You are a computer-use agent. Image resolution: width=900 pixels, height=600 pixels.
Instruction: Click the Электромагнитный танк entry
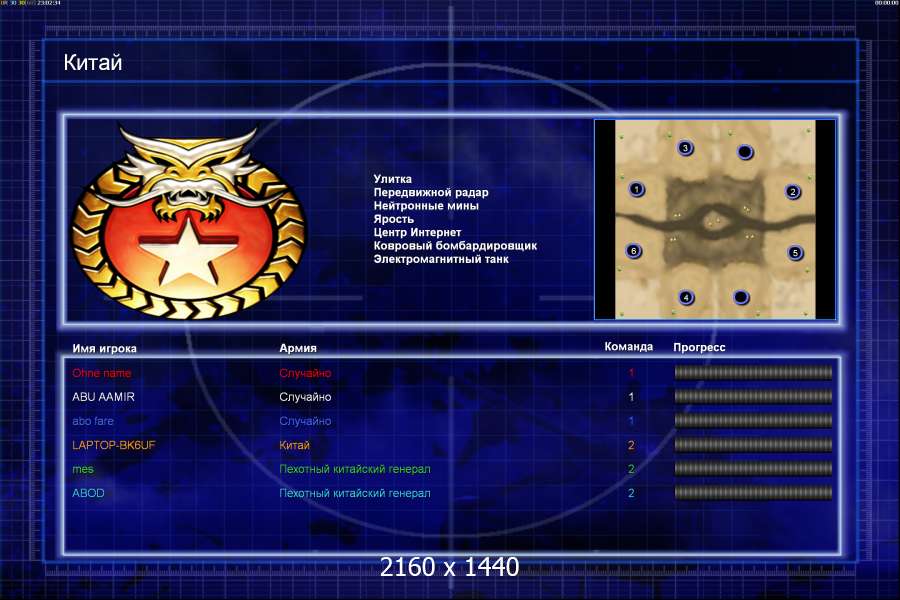[x=441, y=259]
